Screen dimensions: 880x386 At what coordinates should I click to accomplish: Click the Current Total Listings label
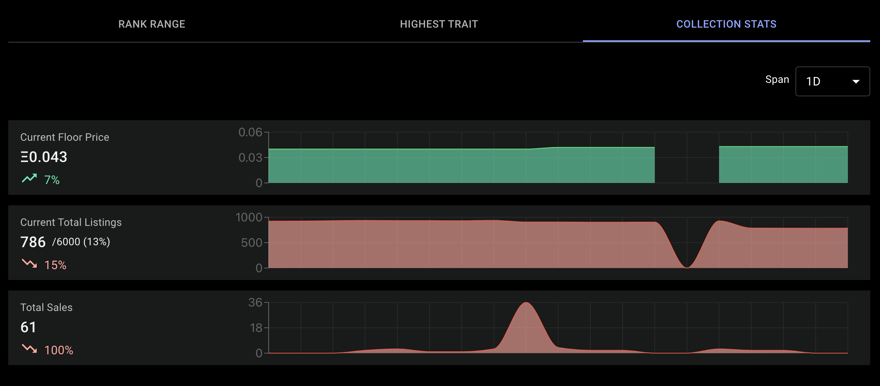[71, 222]
